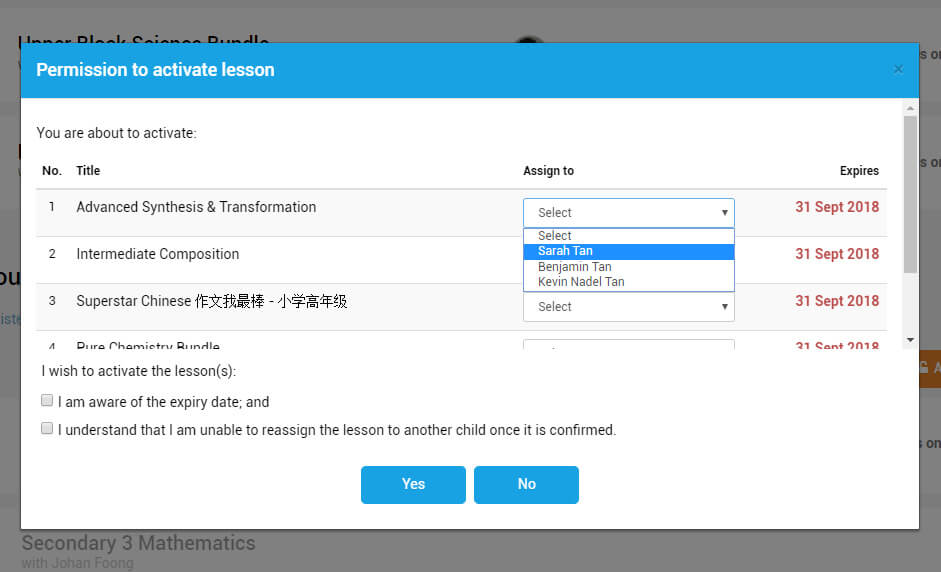Image resolution: width=941 pixels, height=572 pixels.
Task: Click the dialog's vertical scrollbar thumb
Action: [x=910, y=194]
